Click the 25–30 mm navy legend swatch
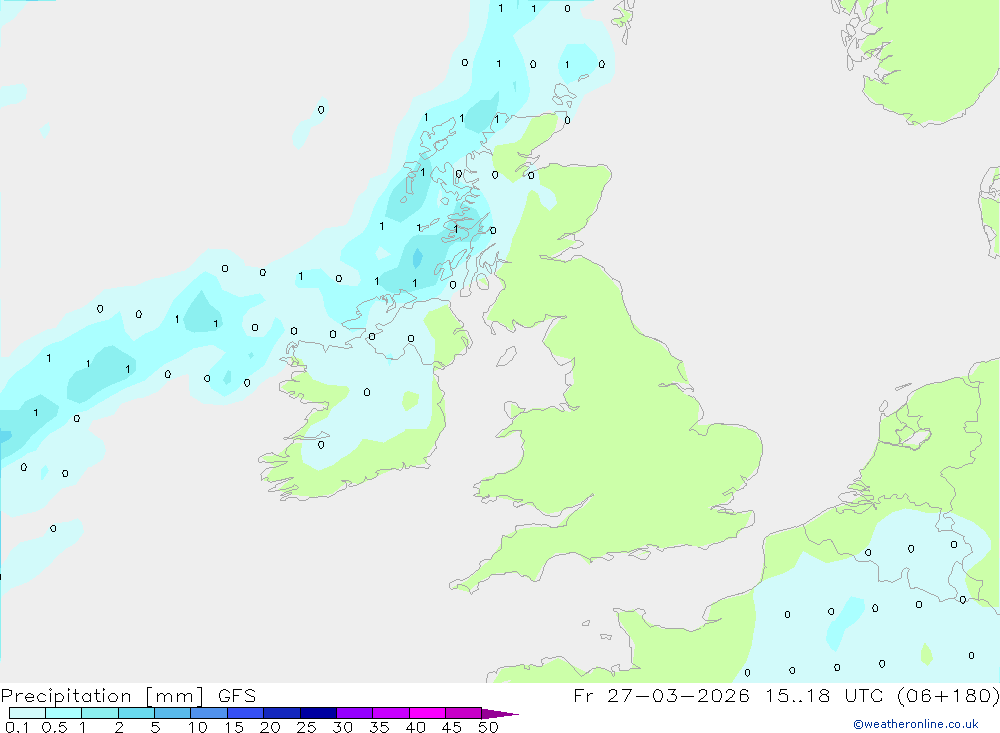This screenshot has height=733, width=1000. [318, 713]
